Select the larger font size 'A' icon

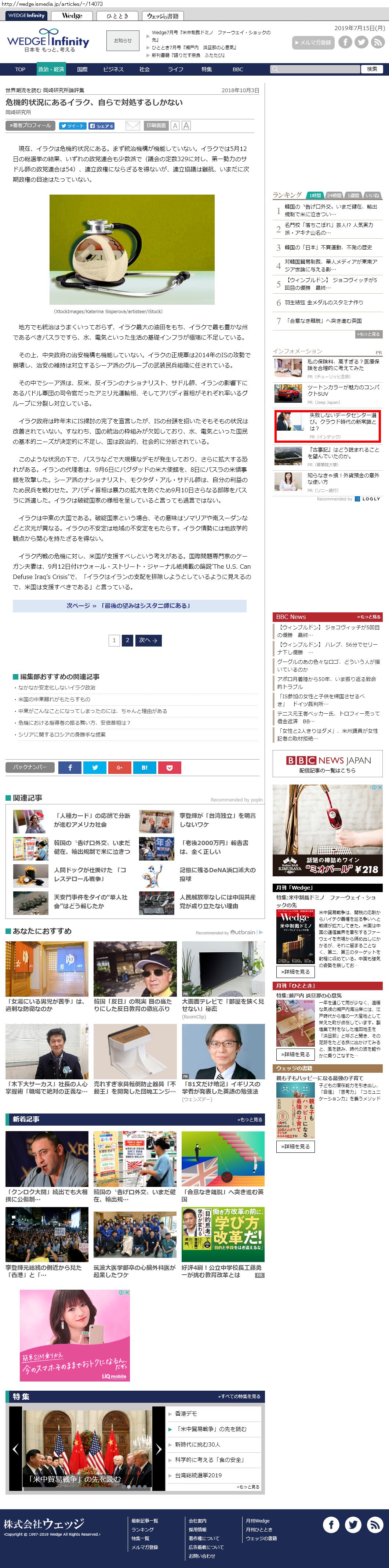coord(186,126)
